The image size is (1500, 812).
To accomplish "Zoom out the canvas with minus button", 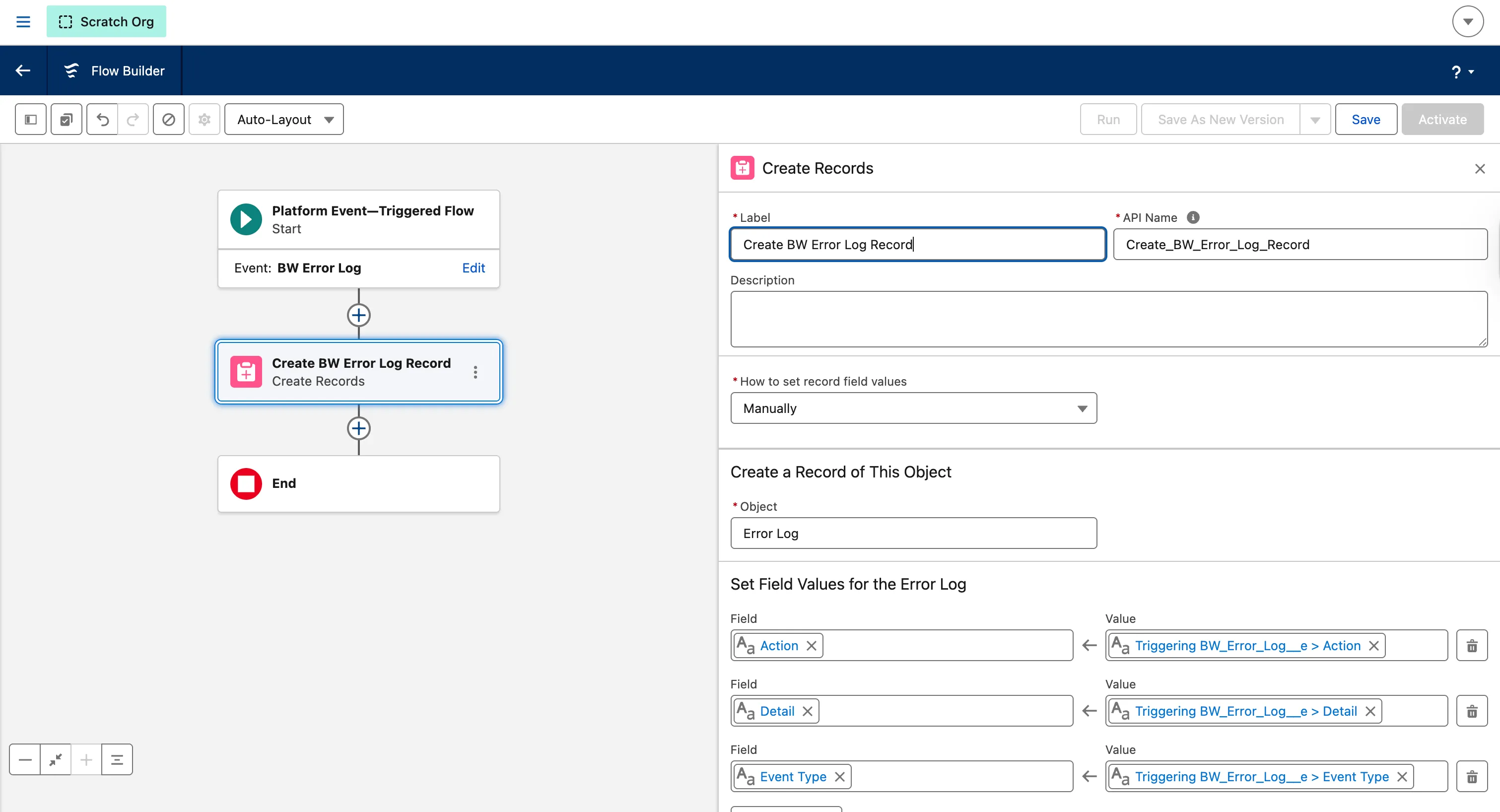I will [x=25, y=759].
